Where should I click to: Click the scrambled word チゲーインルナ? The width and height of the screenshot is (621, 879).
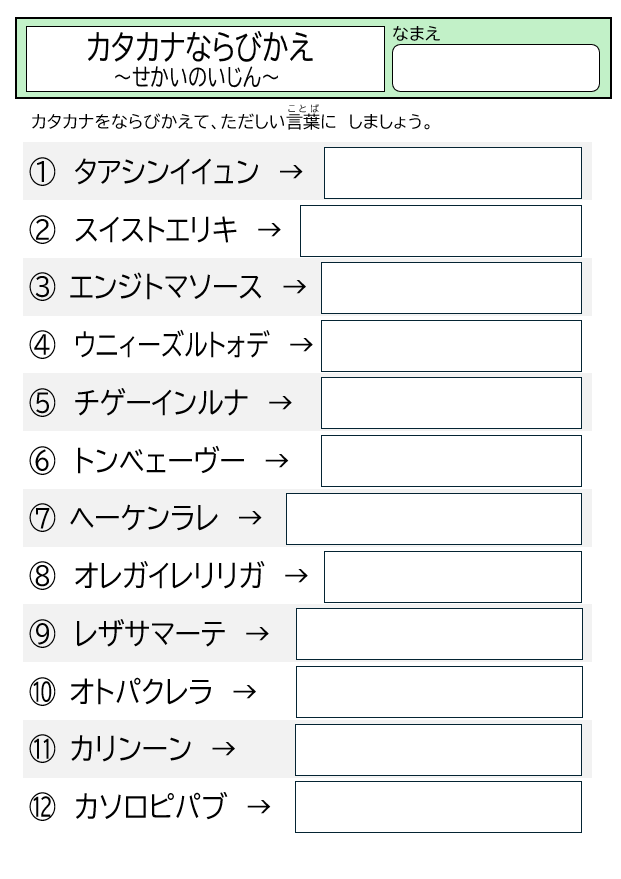pyautogui.click(x=161, y=403)
